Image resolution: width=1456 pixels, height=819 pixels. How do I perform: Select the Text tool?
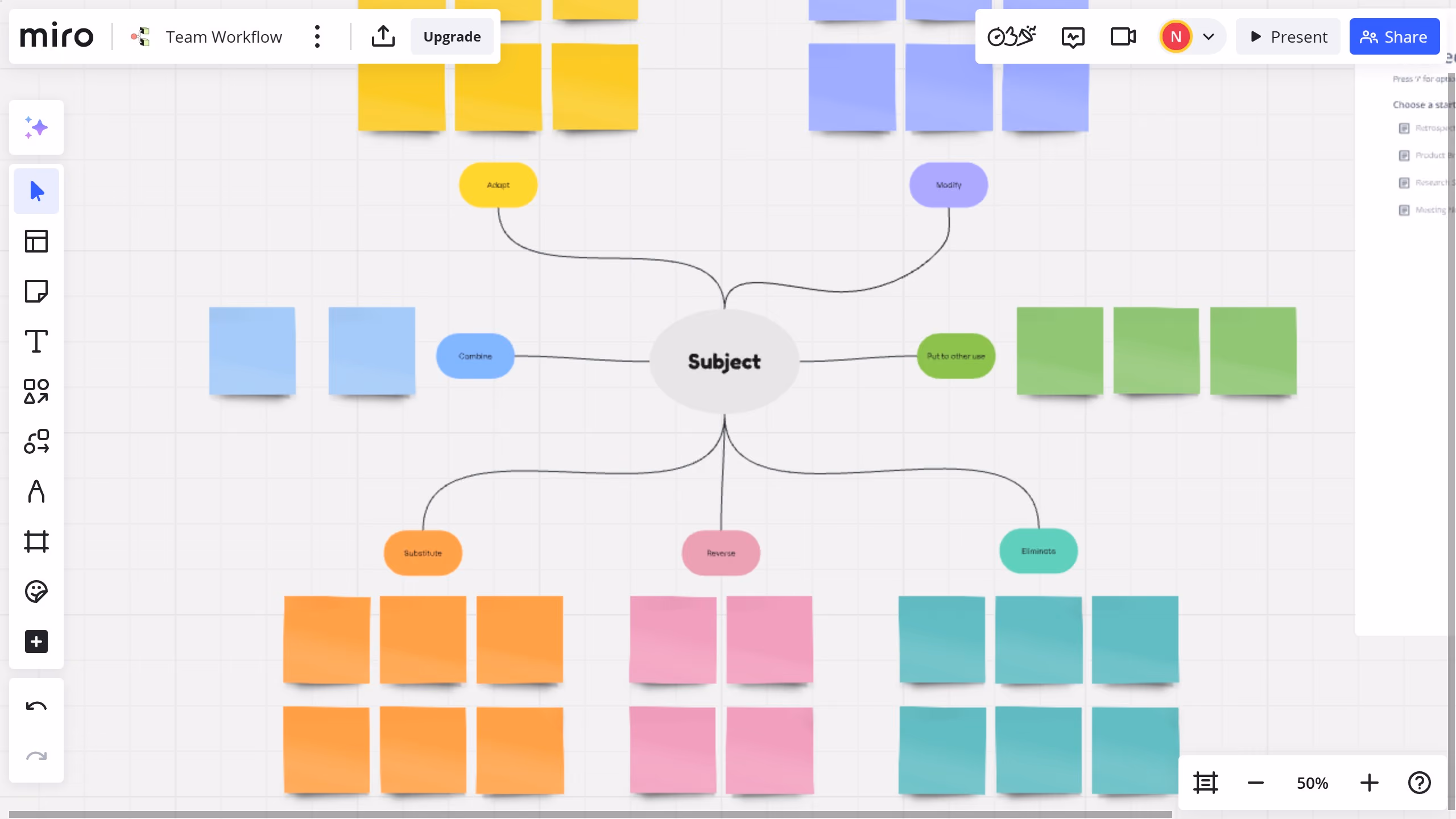point(36,341)
